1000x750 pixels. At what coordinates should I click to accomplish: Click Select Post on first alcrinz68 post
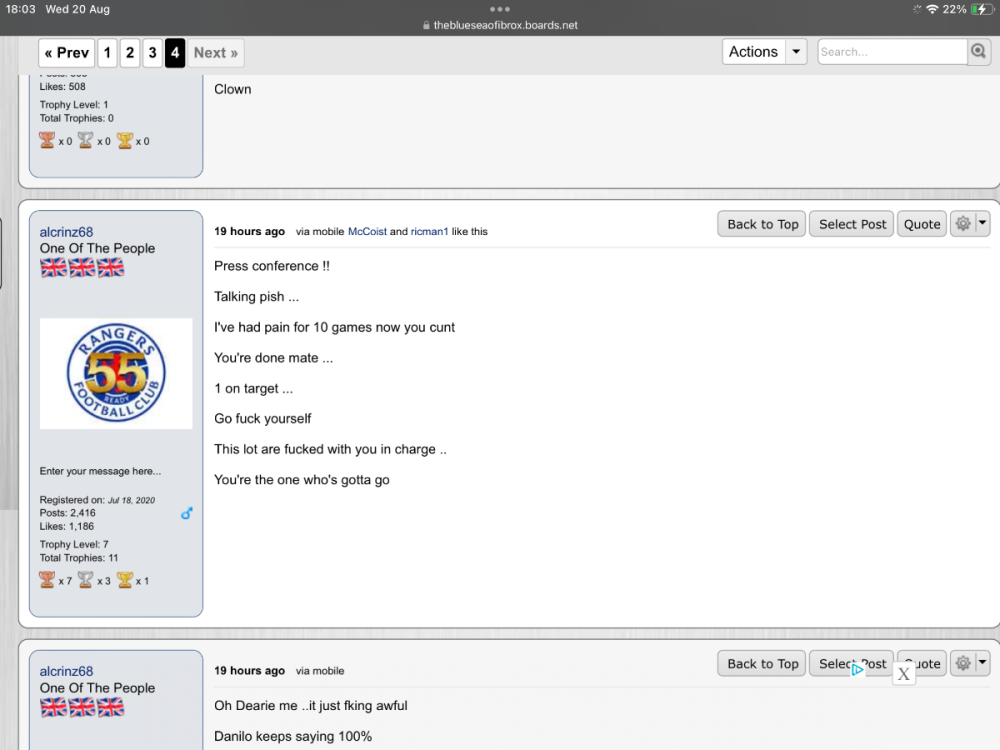[x=852, y=224]
